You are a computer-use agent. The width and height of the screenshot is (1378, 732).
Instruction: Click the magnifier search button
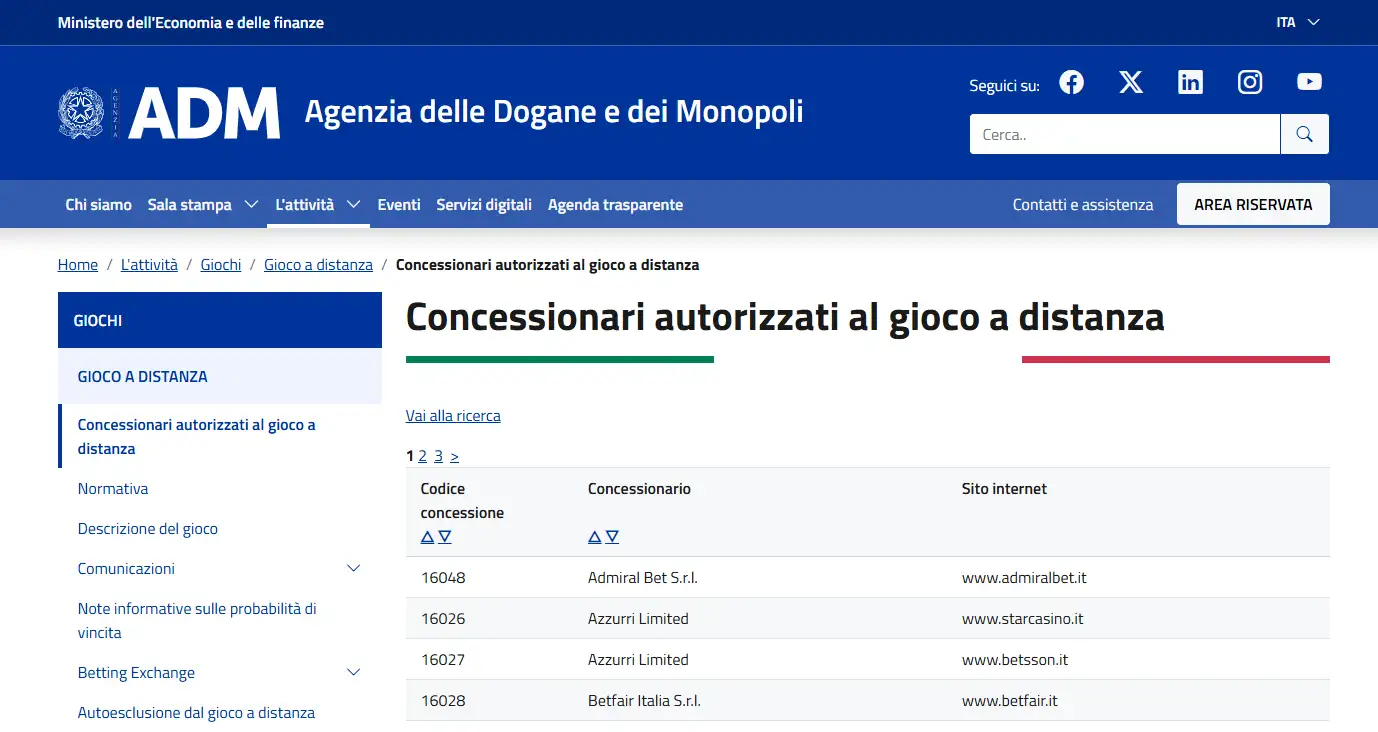point(1304,134)
